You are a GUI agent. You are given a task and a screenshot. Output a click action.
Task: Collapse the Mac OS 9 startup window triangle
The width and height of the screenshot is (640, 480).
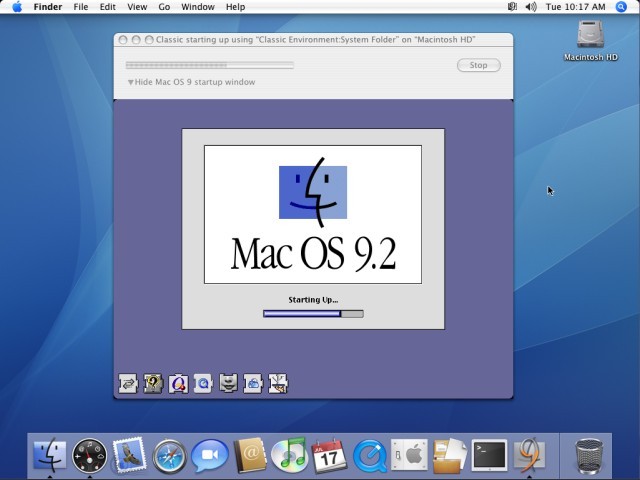tap(131, 82)
